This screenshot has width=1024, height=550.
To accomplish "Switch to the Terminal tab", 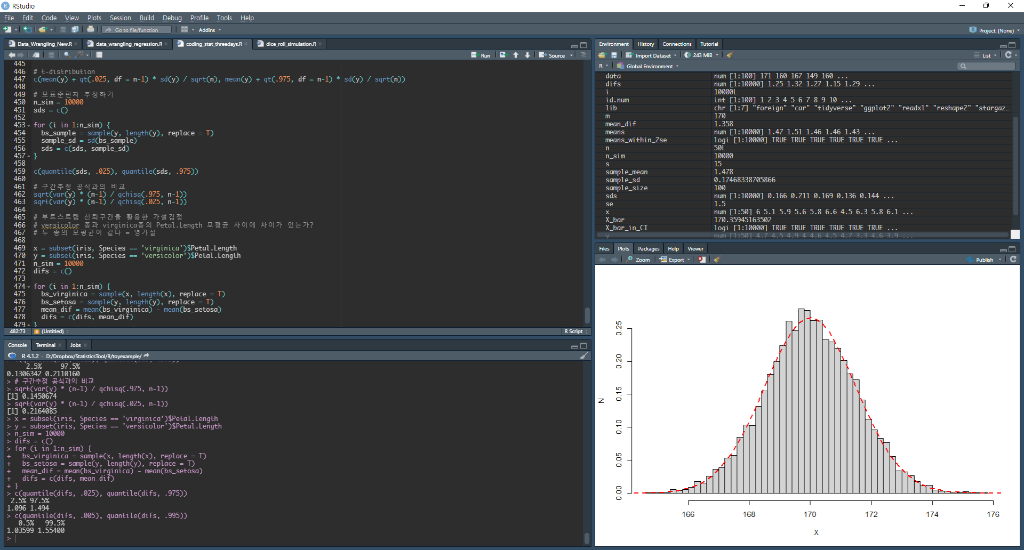I will click(45, 345).
